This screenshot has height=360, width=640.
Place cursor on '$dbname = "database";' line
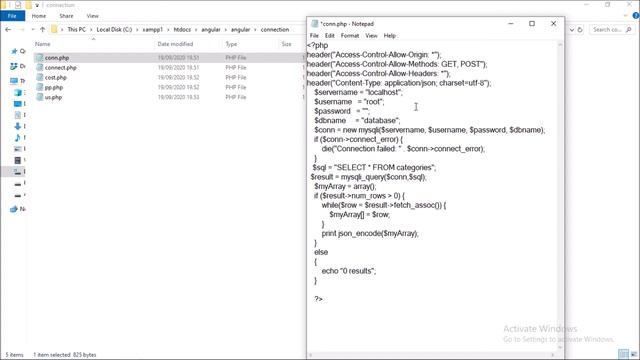pos(357,120)
